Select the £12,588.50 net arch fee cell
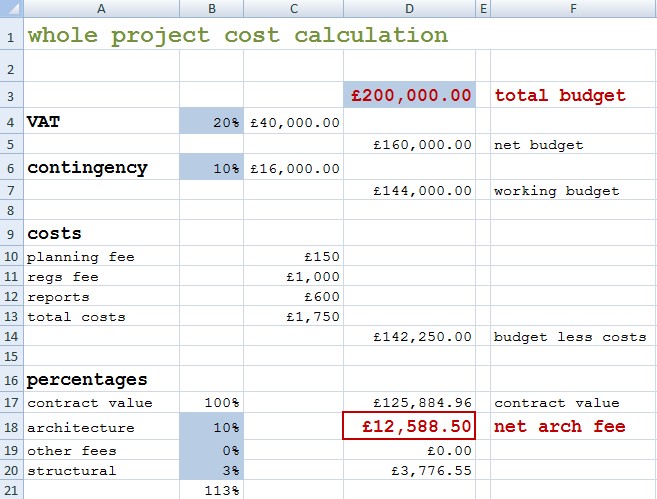 409,426
